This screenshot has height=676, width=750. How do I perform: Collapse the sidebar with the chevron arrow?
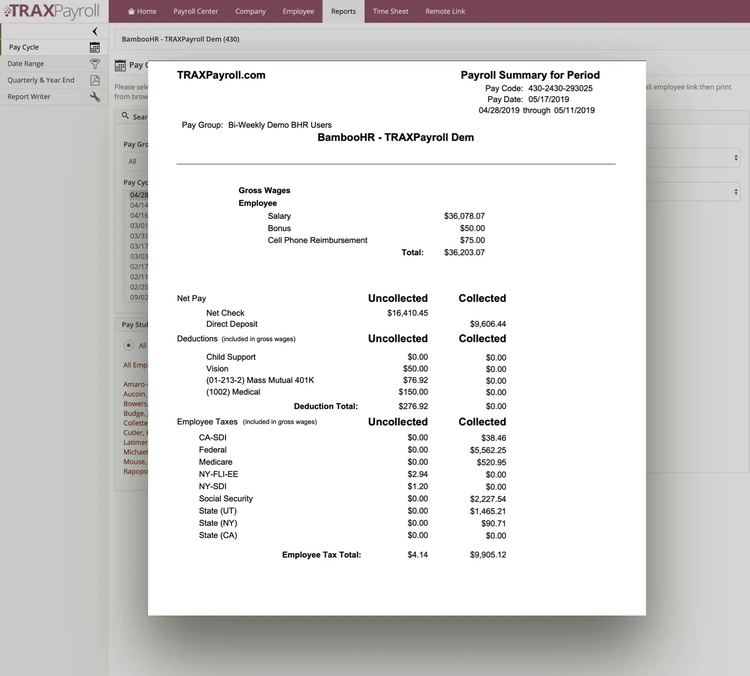[95, 31]
